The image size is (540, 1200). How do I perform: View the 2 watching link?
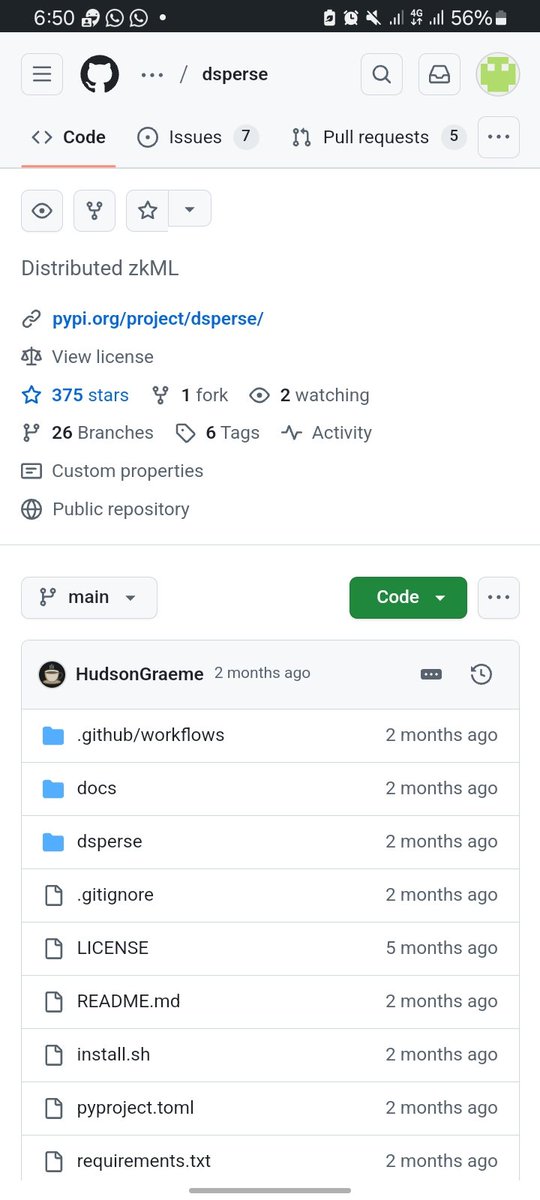[x=309, y=395]
